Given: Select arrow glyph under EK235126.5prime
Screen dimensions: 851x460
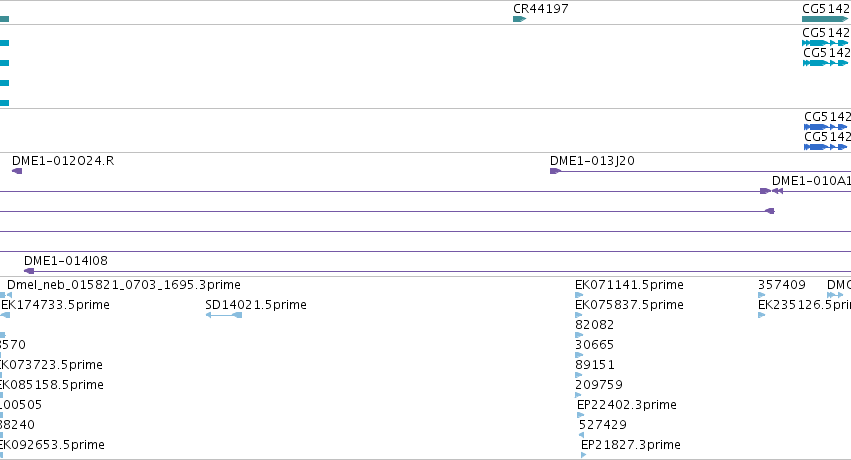Looking at the screenshot, I should click(x=761, y=315).
